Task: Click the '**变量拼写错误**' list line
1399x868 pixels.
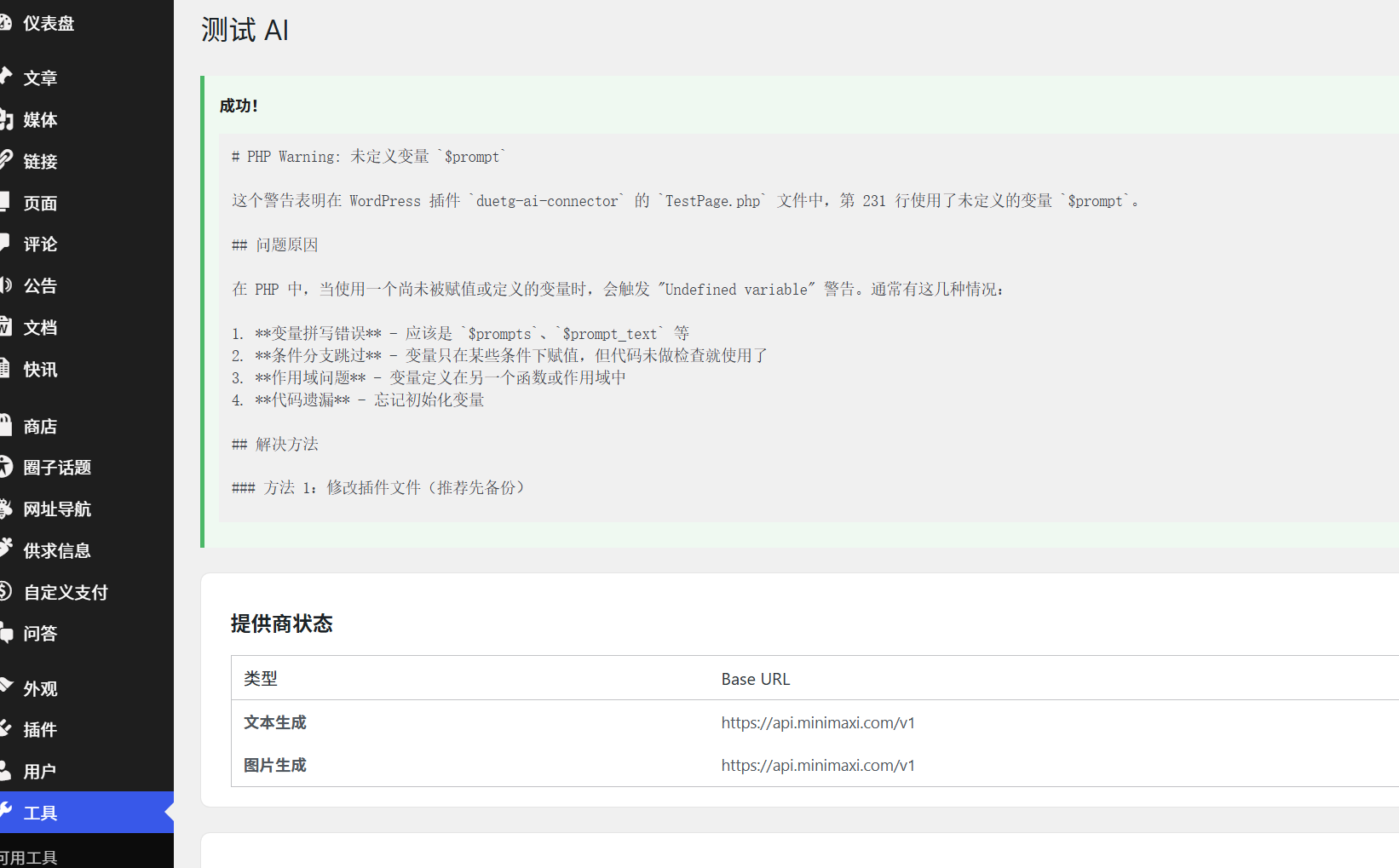Action: point(460,334)
